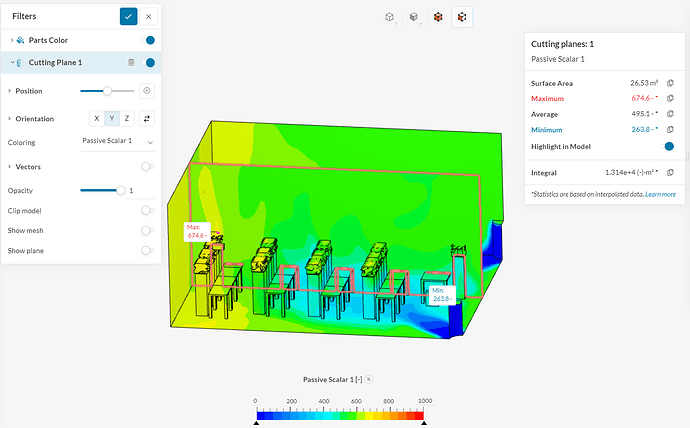The image size is (690, 428).
Task: Click the Passive Scalar 1 [-] legend title
Action: pyautogui.click(x=333, y=379)
